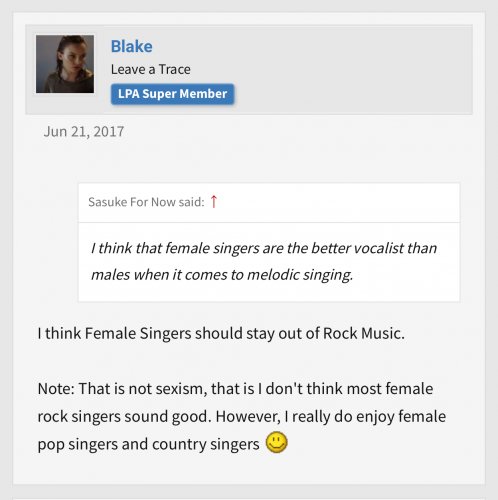Click the "males when it comes to melodic singing" line
The height and width of the screenshot is (500, 498).
pyautogui.click(x=222, y=275)
